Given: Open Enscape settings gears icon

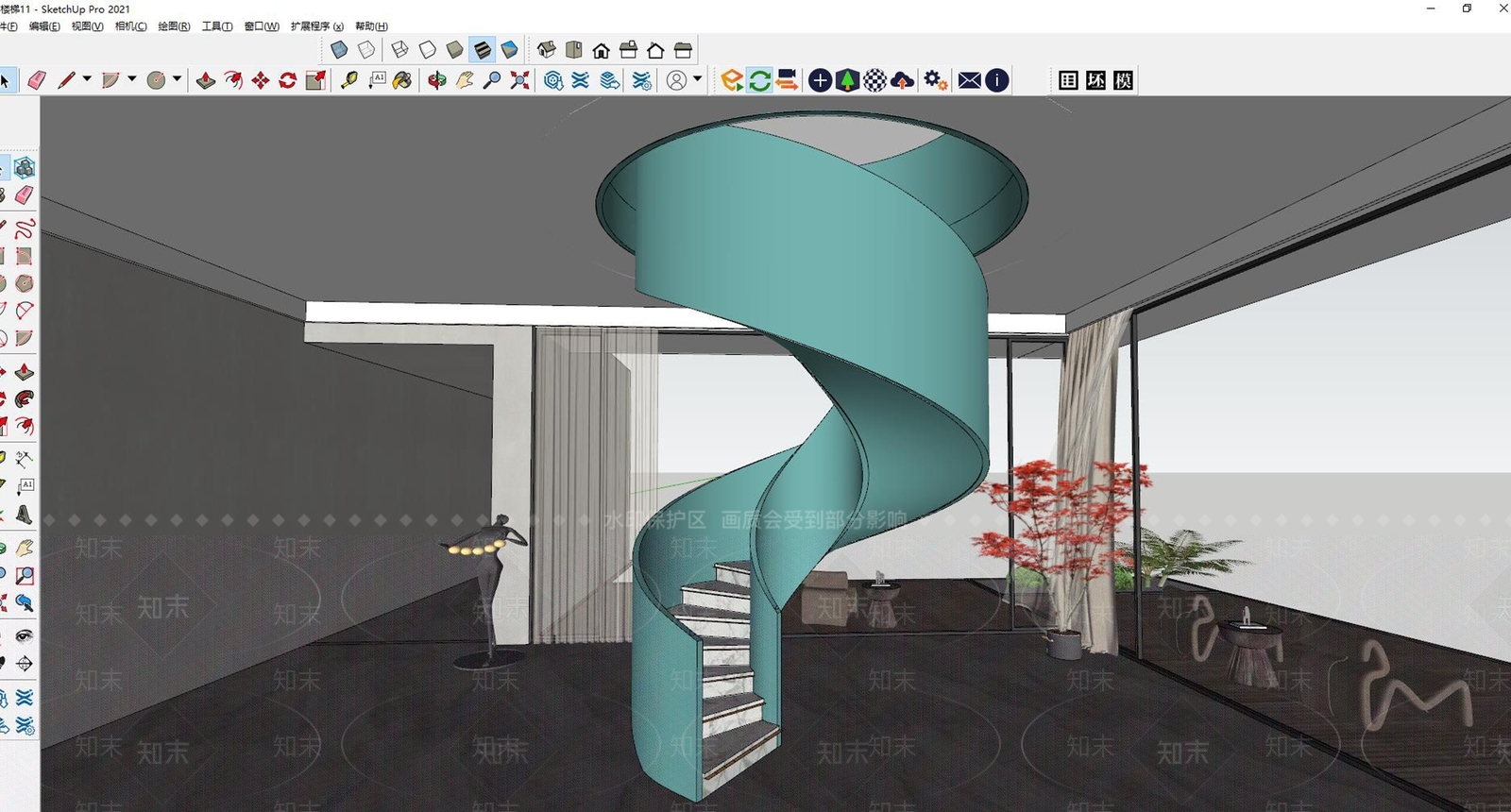Looking at the screenshot, I should pyautogui.click(x=935, y=80).
